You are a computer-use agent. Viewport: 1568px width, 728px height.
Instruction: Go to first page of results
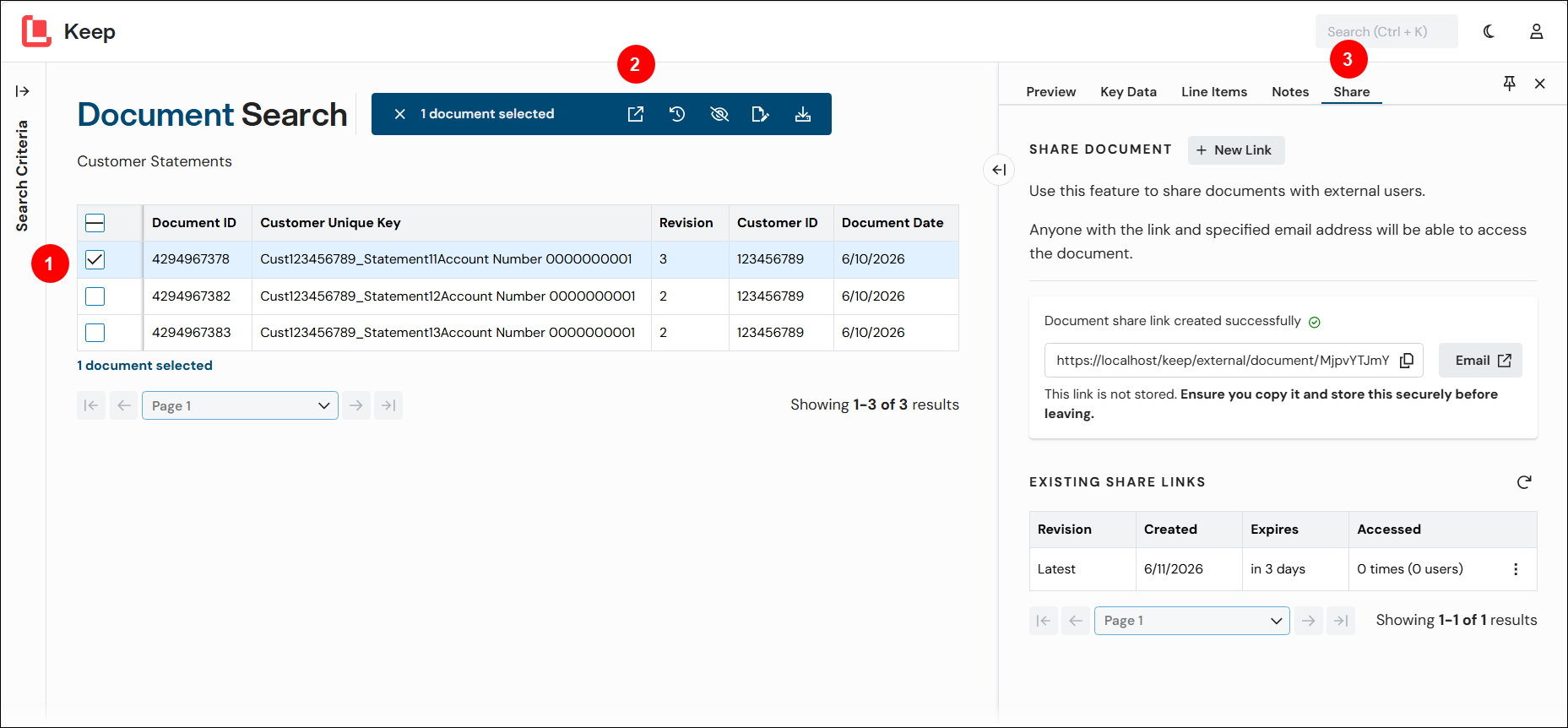pos(91,405)
